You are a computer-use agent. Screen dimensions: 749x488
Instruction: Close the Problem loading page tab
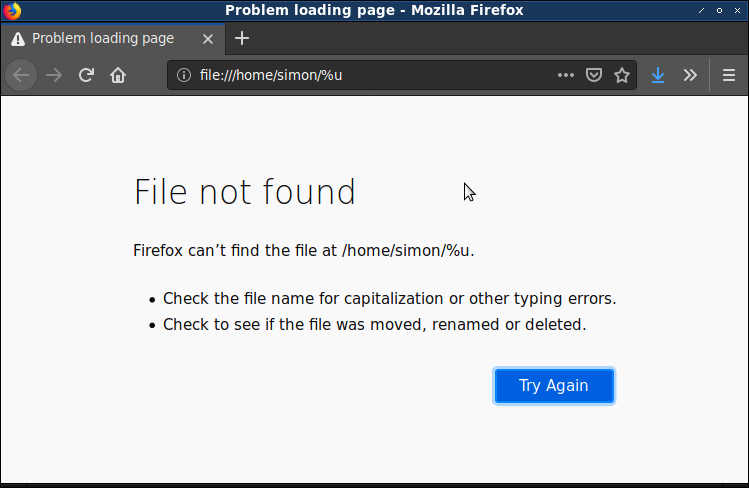[x=208, y=39]
